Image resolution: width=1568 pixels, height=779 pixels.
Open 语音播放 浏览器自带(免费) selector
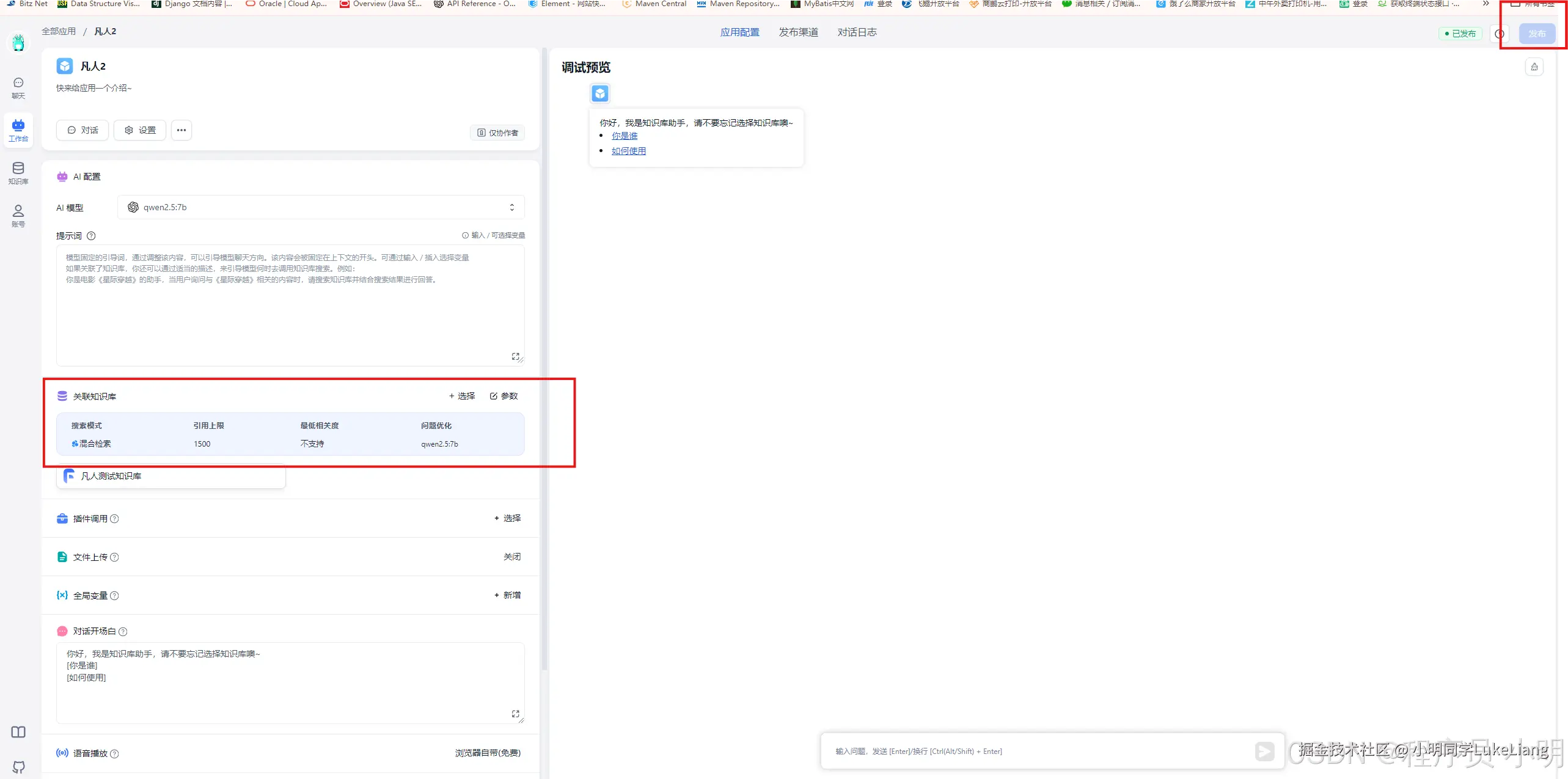coord(487,753)
